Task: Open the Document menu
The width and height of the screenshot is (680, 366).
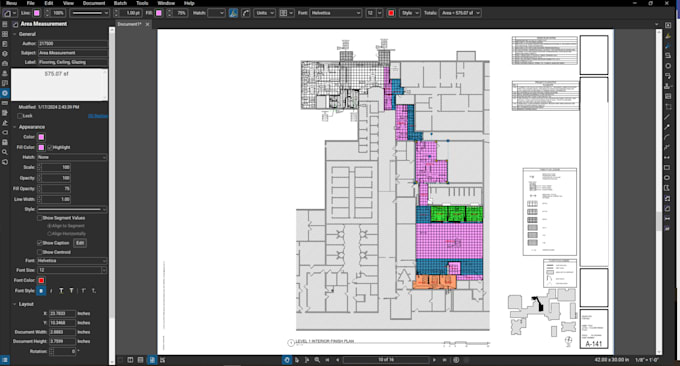Action: 94,3
